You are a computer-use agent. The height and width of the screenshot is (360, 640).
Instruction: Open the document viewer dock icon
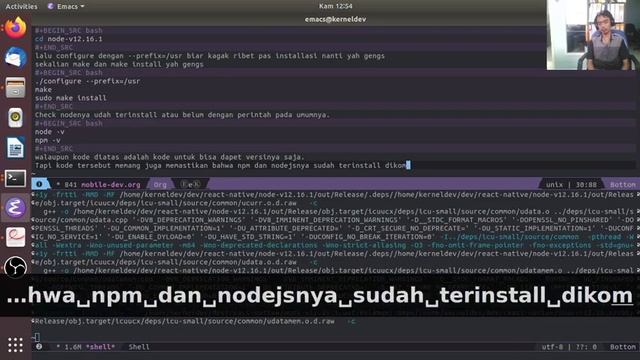click(16, 238)
